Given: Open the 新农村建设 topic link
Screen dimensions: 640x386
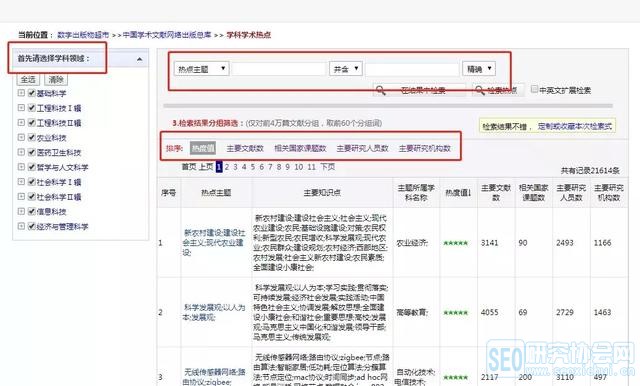Looking at the screenshot, I should tap(214, 242).
